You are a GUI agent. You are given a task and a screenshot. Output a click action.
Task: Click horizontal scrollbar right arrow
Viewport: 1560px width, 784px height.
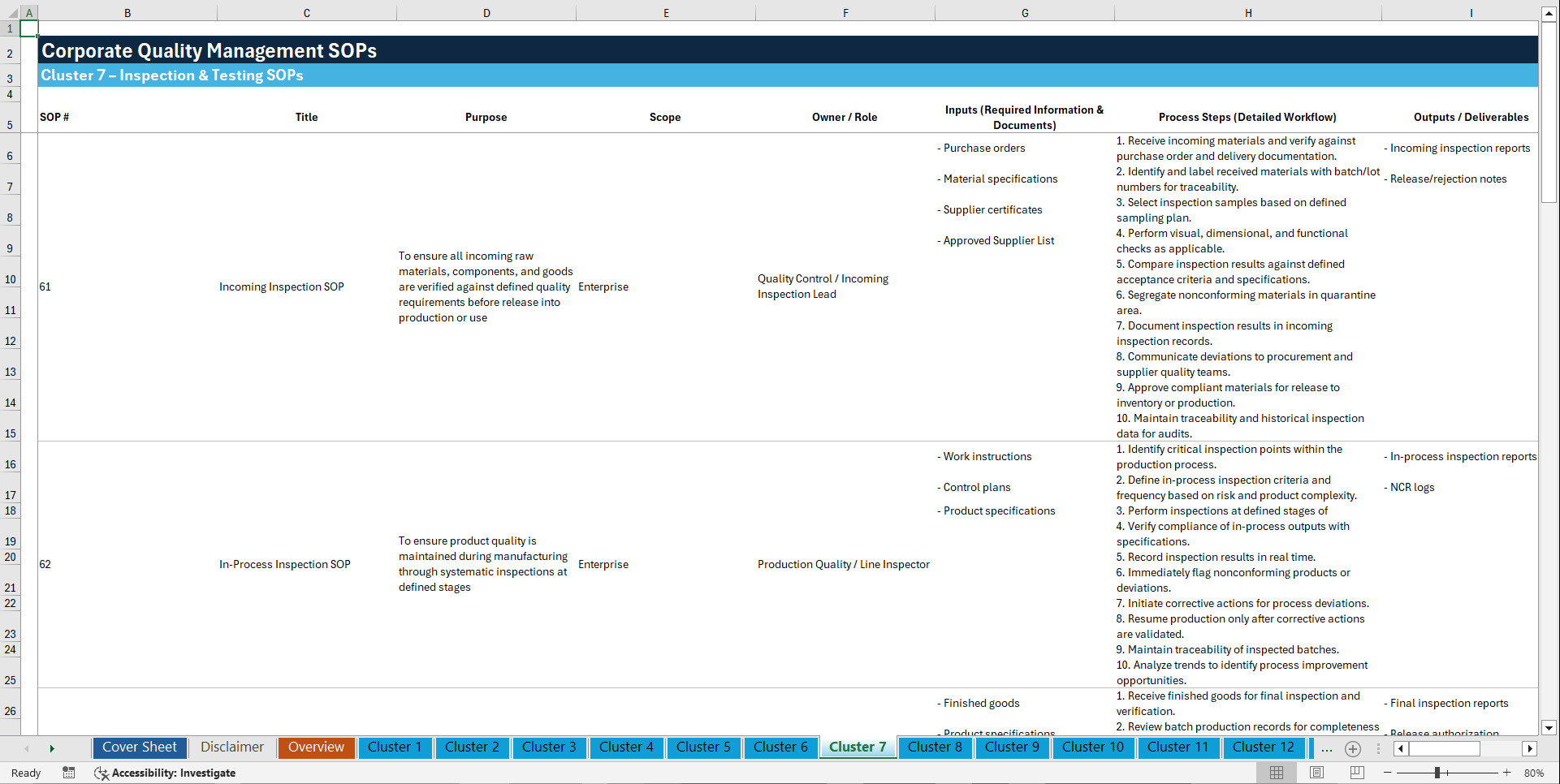tap(1530, 748)
